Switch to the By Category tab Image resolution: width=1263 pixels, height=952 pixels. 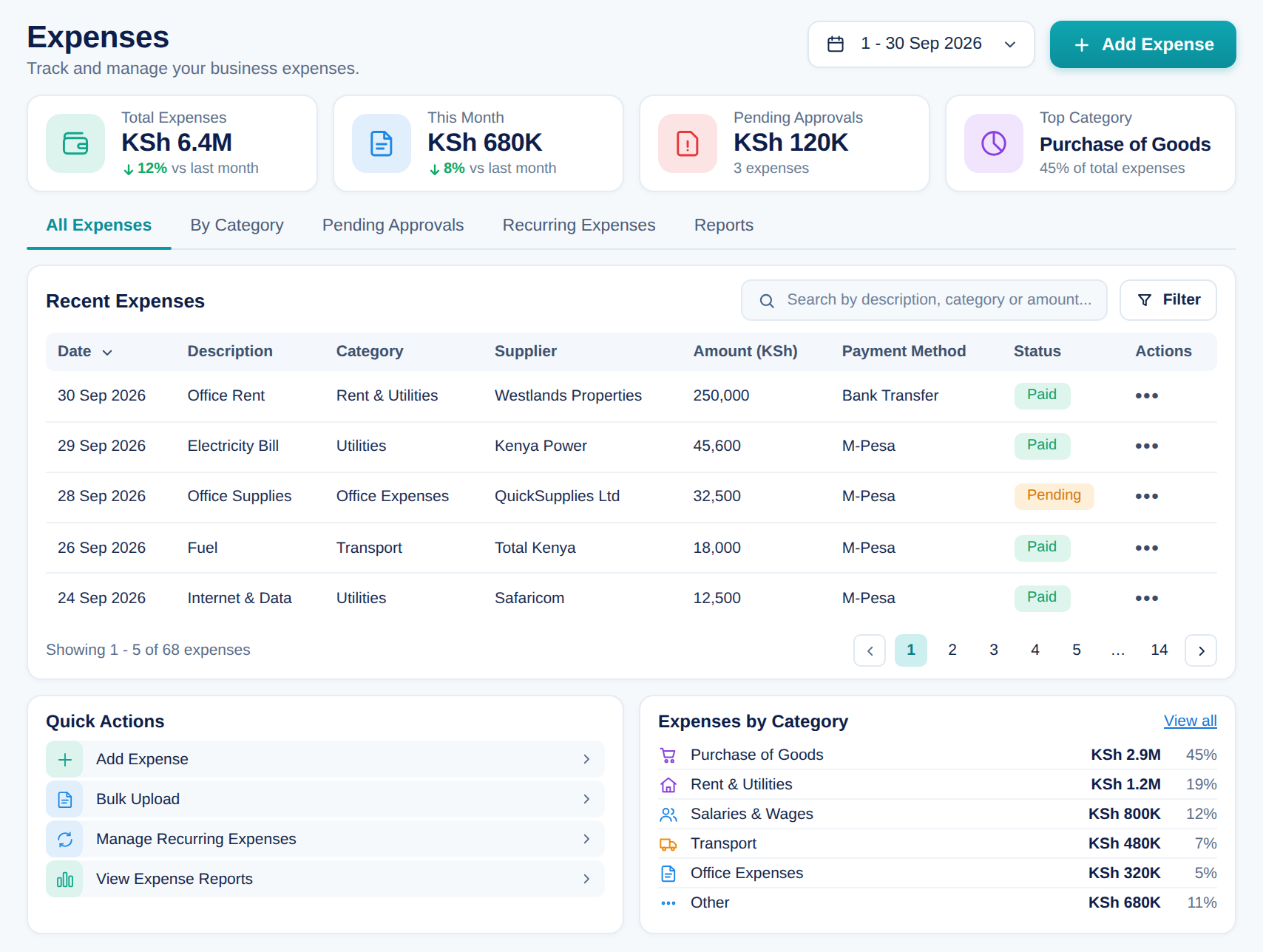237,225
